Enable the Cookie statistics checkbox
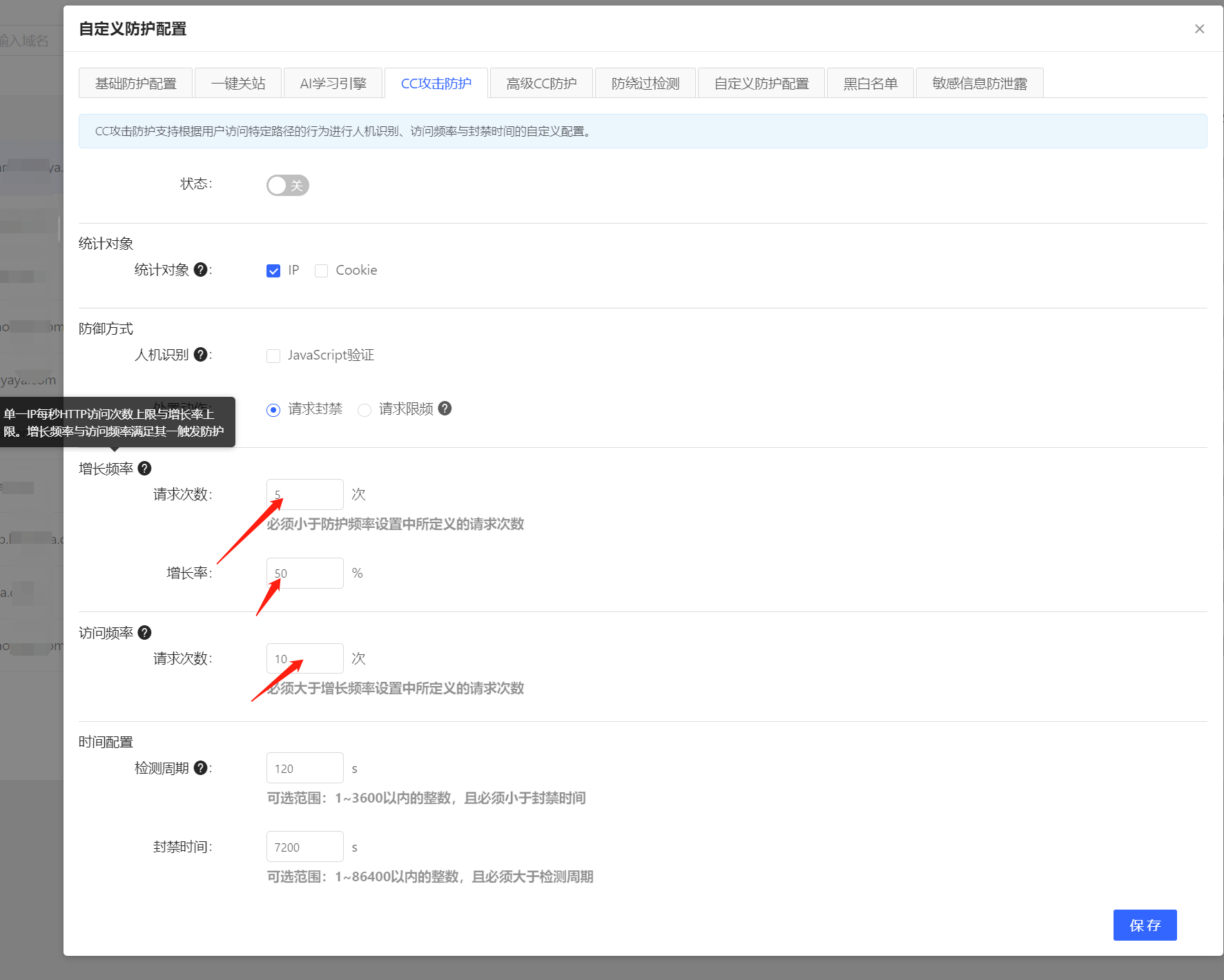This screenshot has height=980, width=1224. click(321, 271)
